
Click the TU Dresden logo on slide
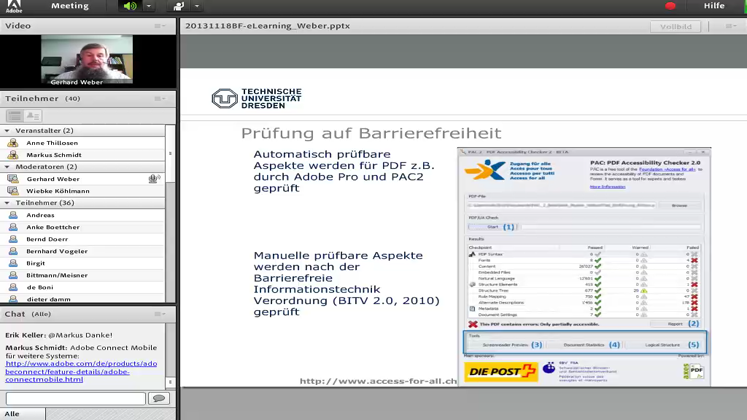tap(257, 99)
